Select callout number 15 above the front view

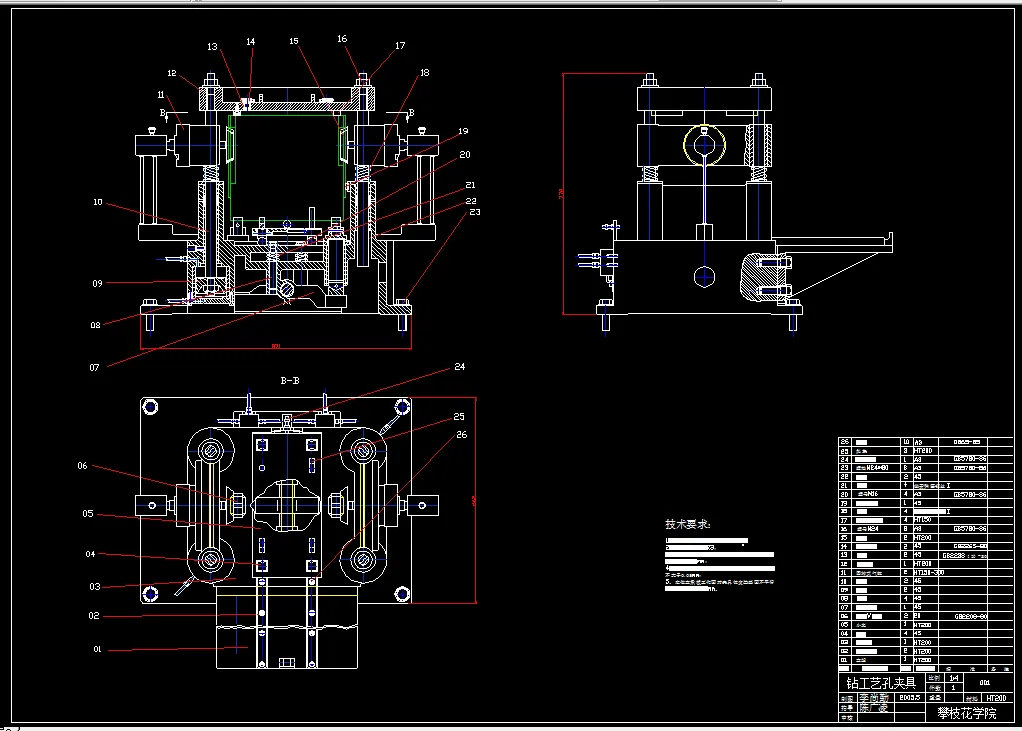(294, 41)
